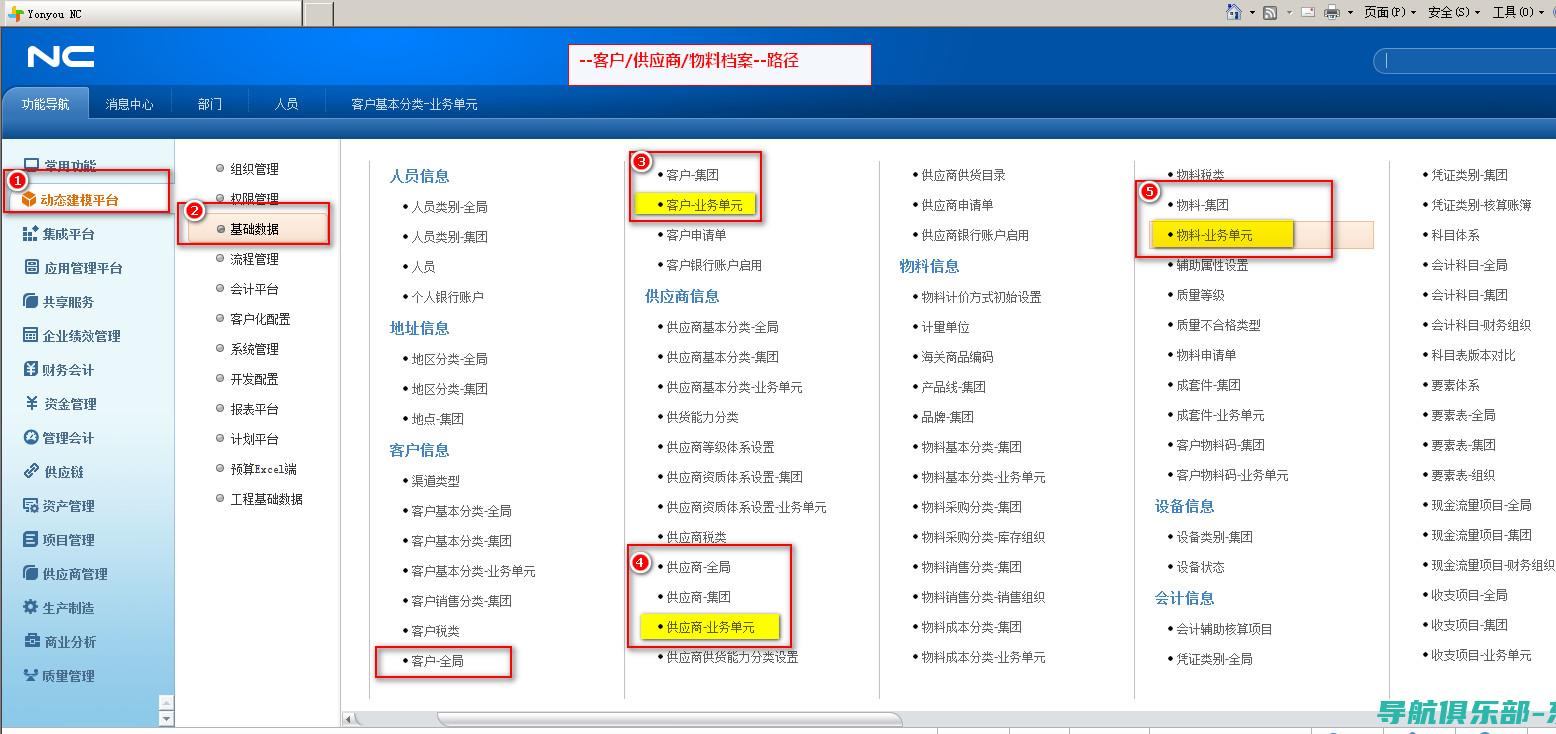Click the 资金管理 yen symbol icon
This screenshot has width=1556, height=734.
[x=31, y=403]
